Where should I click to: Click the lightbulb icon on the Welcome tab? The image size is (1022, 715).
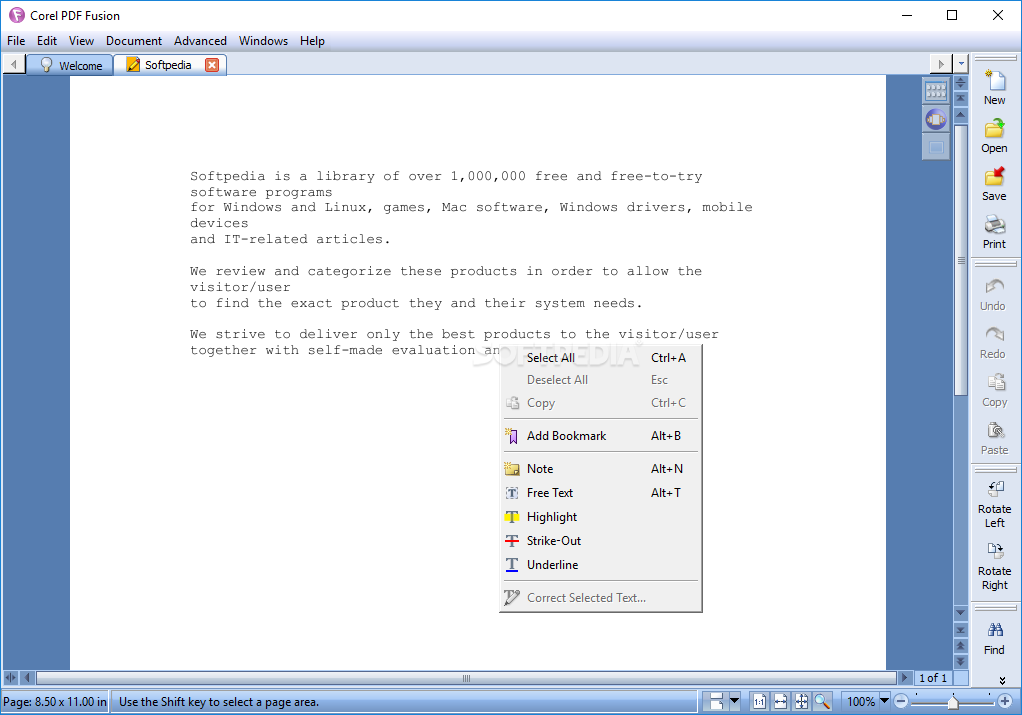46,65
